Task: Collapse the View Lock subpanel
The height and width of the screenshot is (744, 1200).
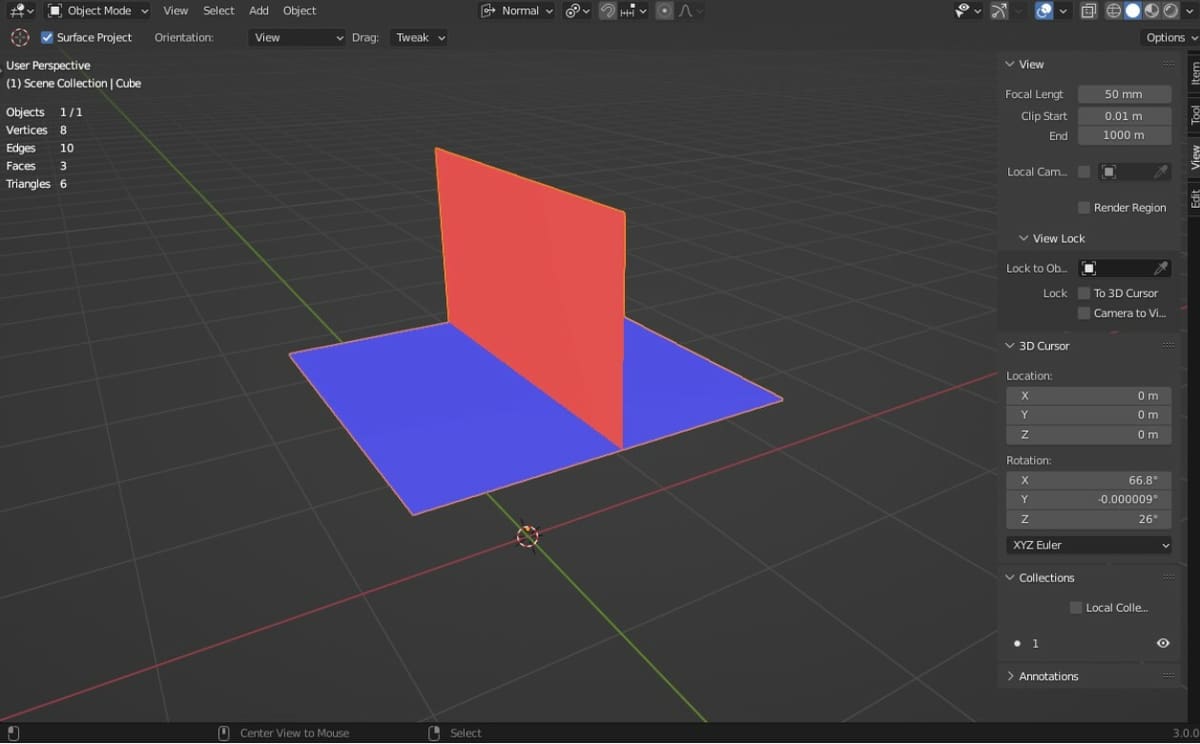Action: pos(1023,238)
